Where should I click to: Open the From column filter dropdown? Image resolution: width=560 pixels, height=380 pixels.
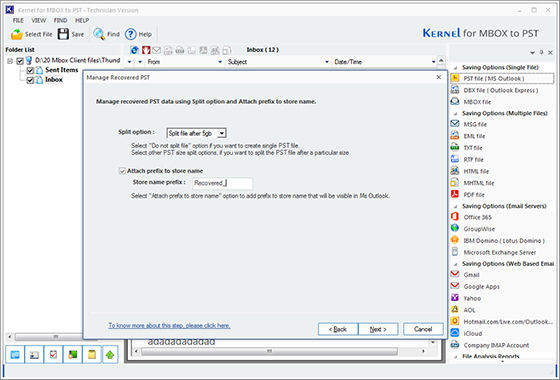220,62
